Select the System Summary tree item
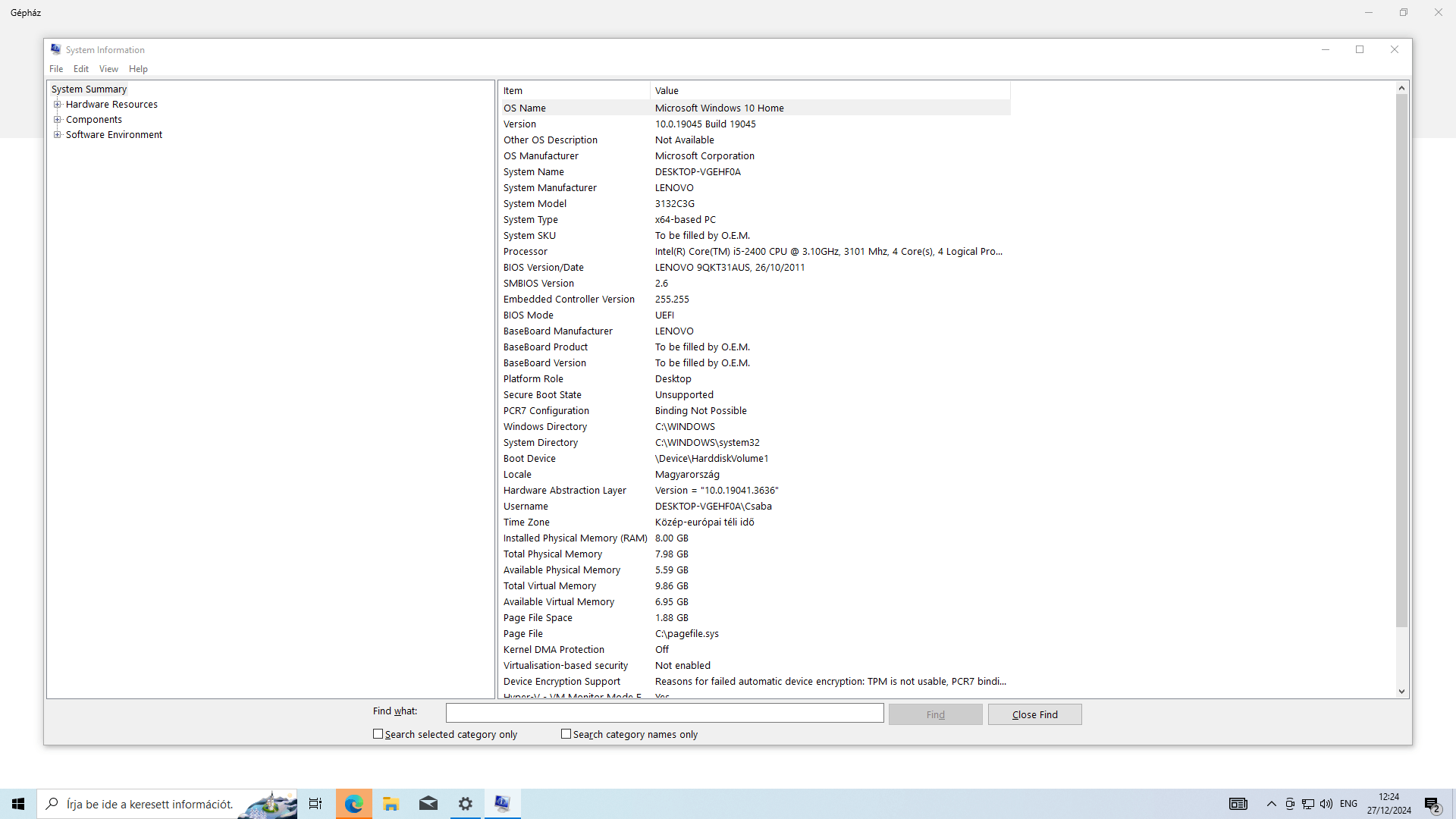The image size is (1456, 819). [89, 89]
